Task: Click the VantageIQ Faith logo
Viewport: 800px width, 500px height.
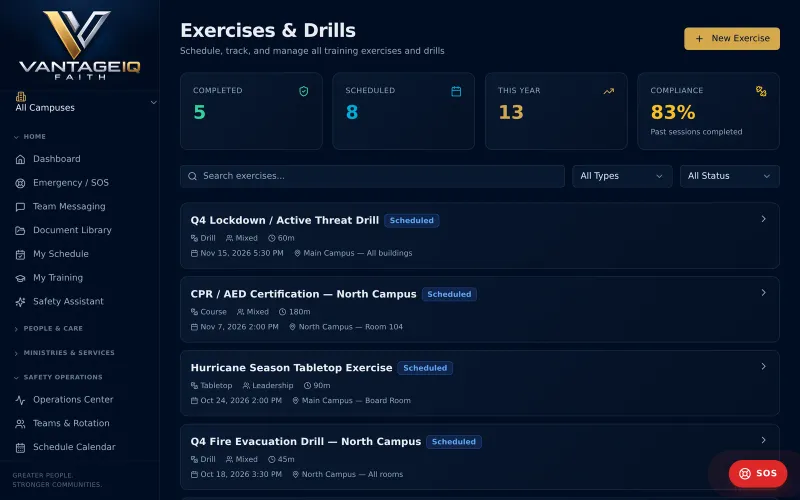Action: click(80, 45)
